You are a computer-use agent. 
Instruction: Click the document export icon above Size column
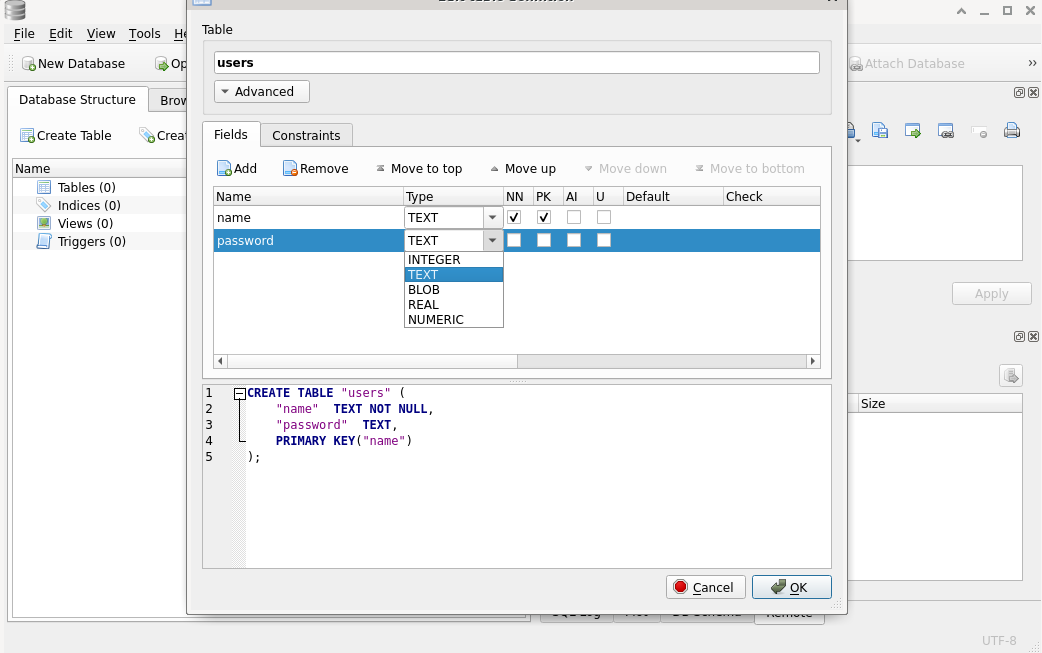click(x=1011, y=375)
